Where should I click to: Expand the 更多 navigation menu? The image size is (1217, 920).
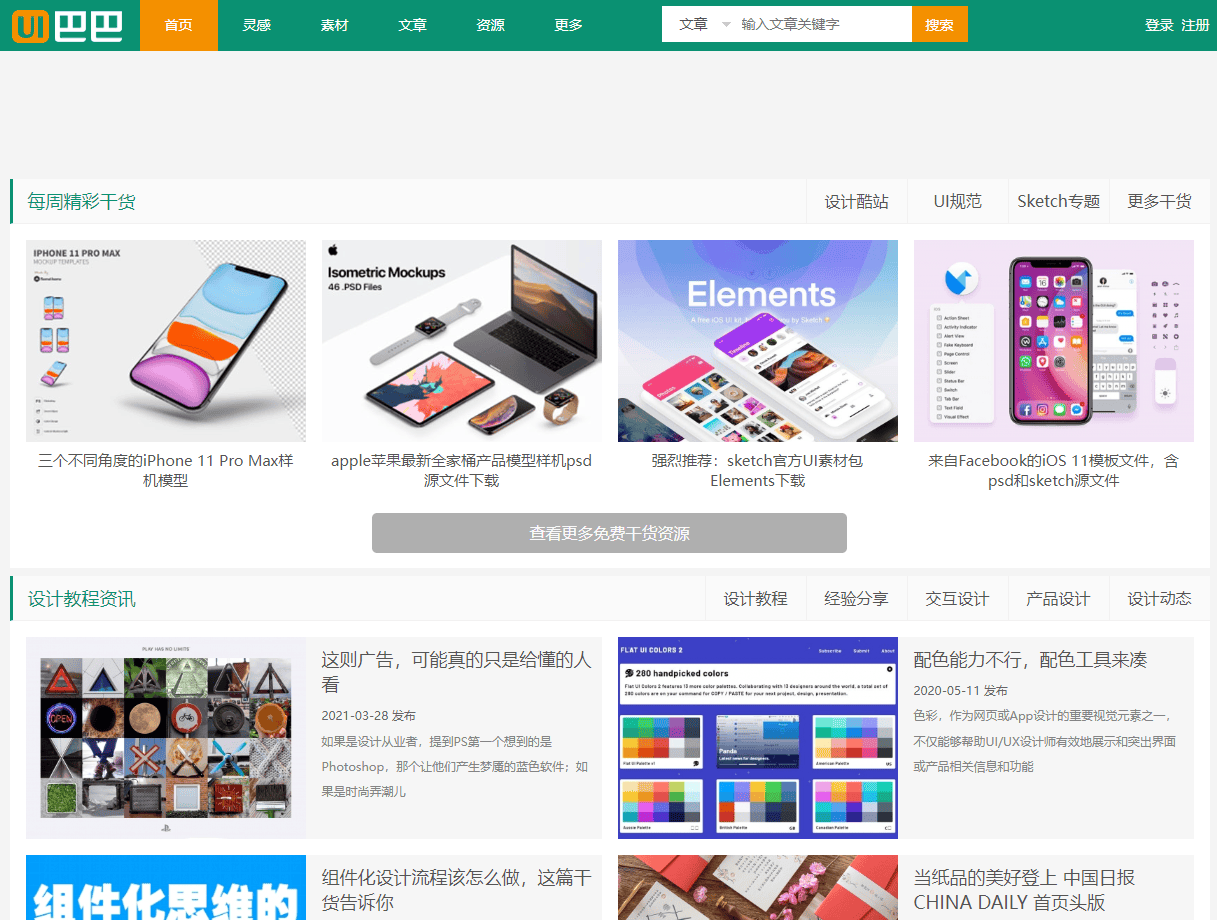pos(569,25)
